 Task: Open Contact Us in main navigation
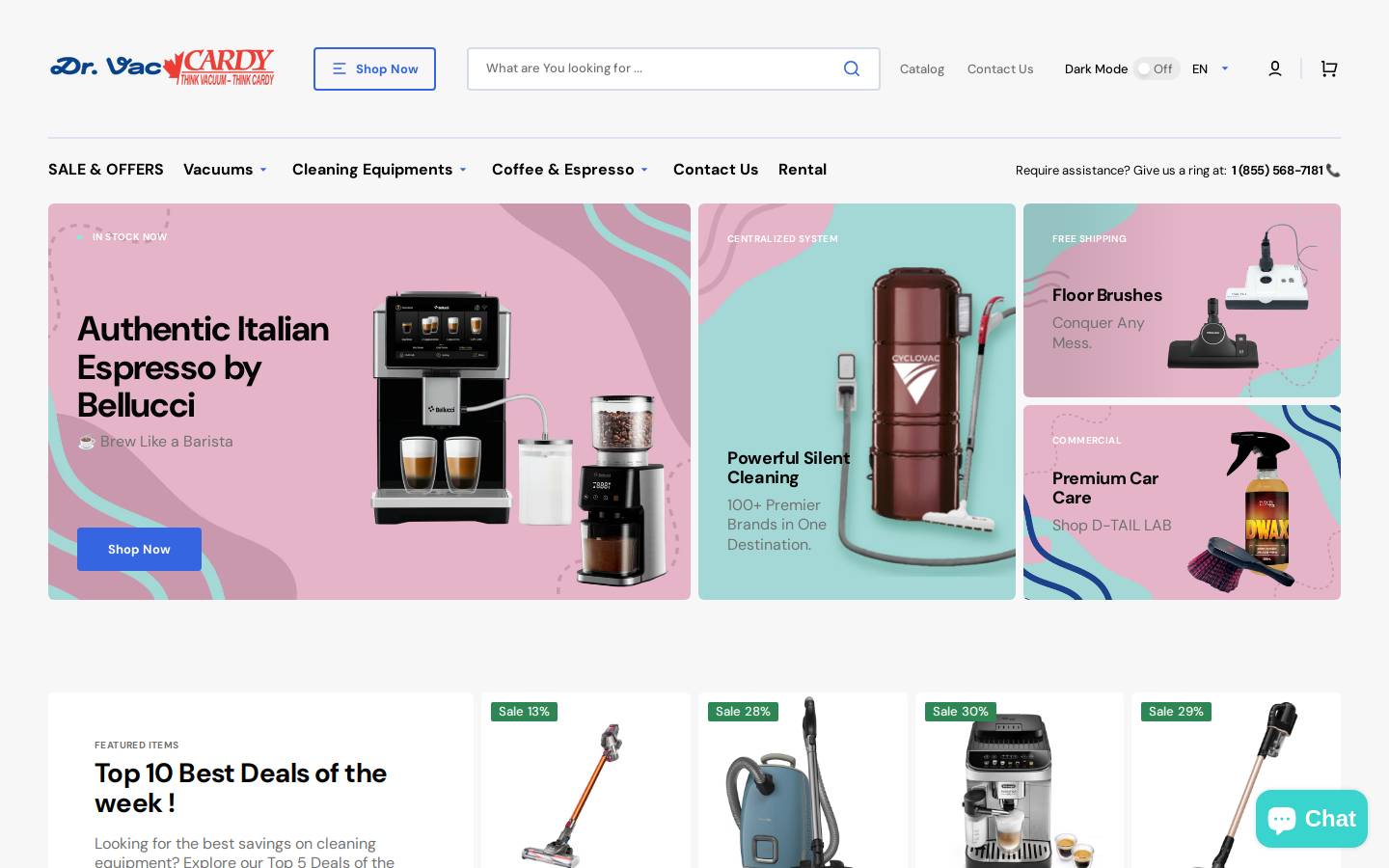click(x=716, y=170)
